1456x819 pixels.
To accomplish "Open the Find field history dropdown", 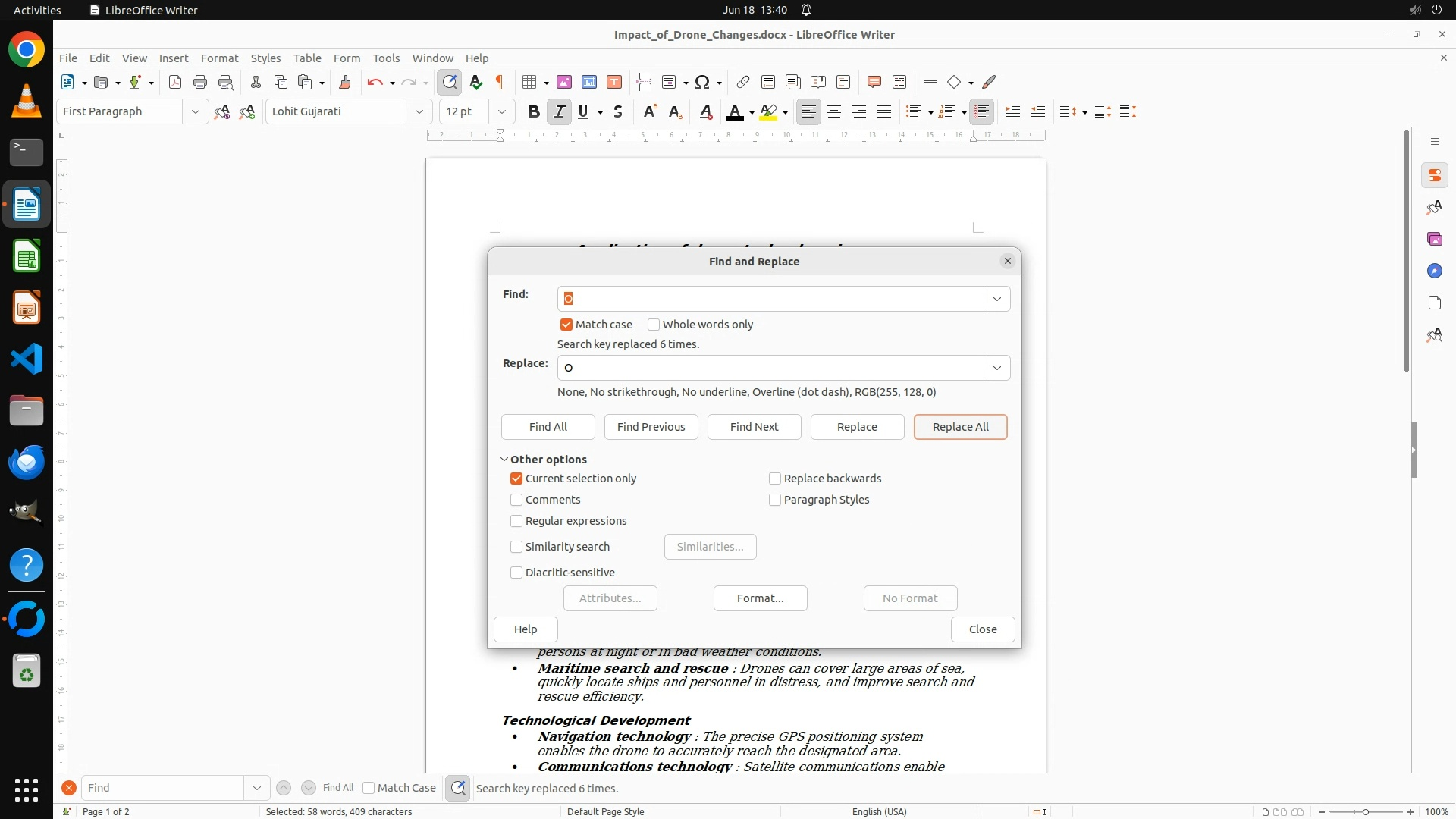I will pyautogui.click(x=996, y=299).
